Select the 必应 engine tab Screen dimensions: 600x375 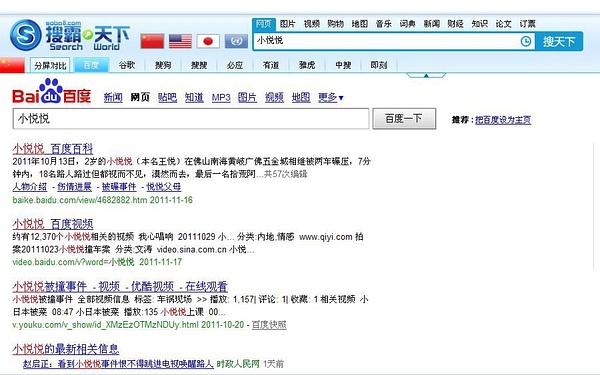(x=235, y=65)
